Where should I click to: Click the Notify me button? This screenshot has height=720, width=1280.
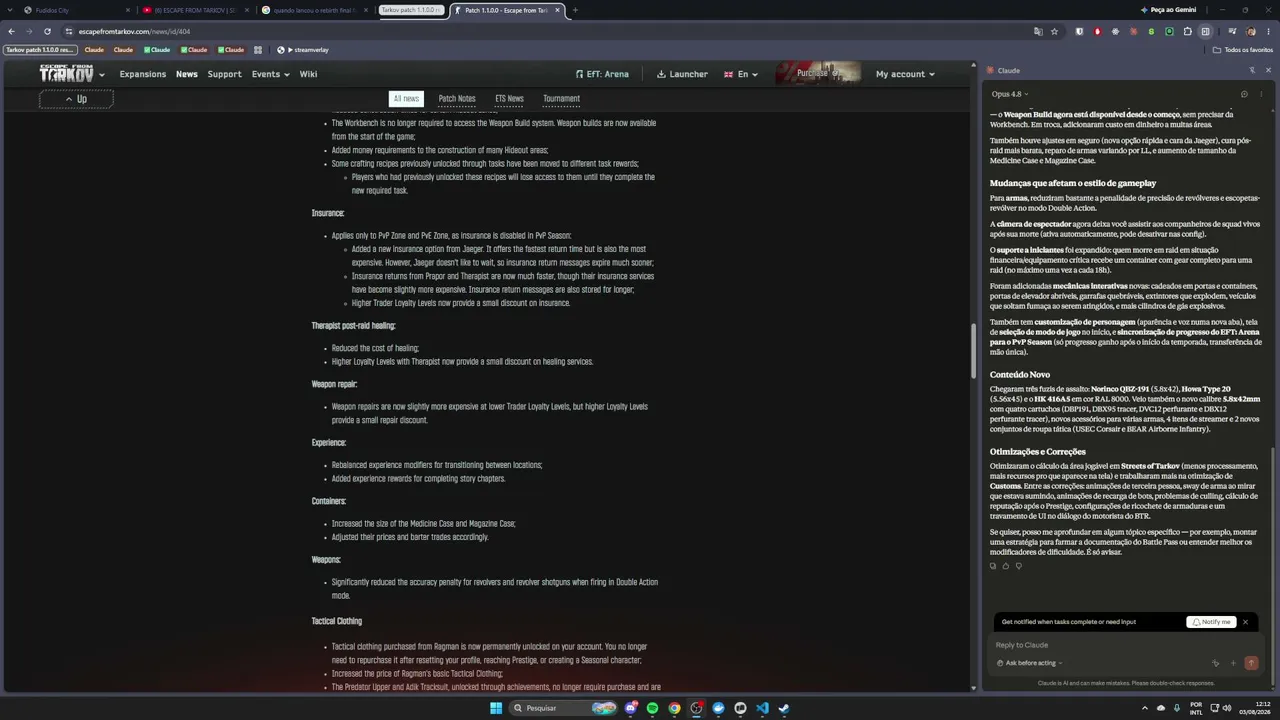click(x=1211, y=622)
